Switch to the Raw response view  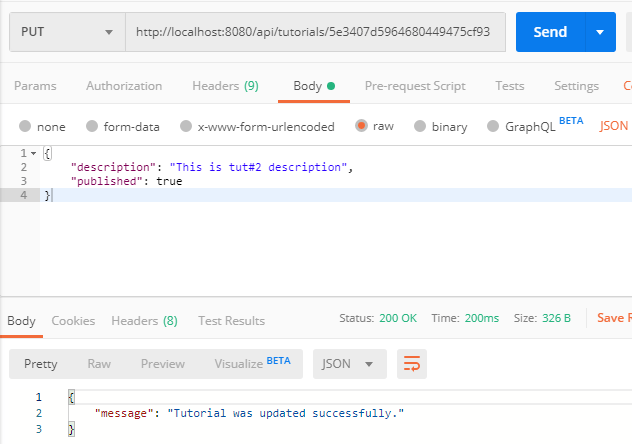click(99, 364)
